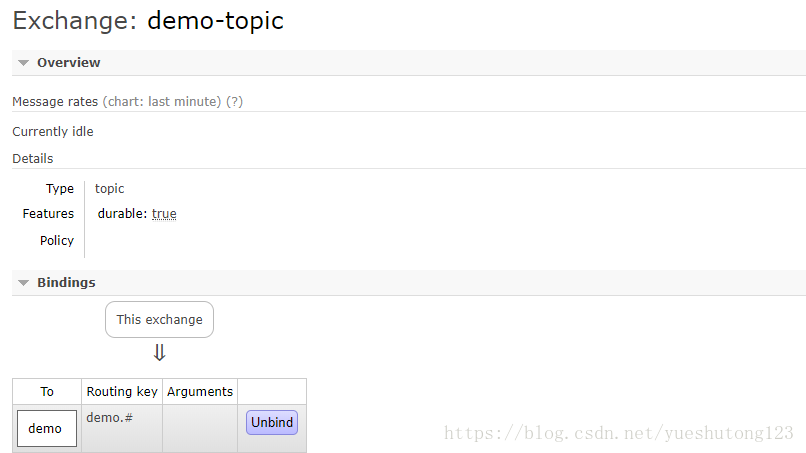Click the Arguments column header

(x=200, y=392)
